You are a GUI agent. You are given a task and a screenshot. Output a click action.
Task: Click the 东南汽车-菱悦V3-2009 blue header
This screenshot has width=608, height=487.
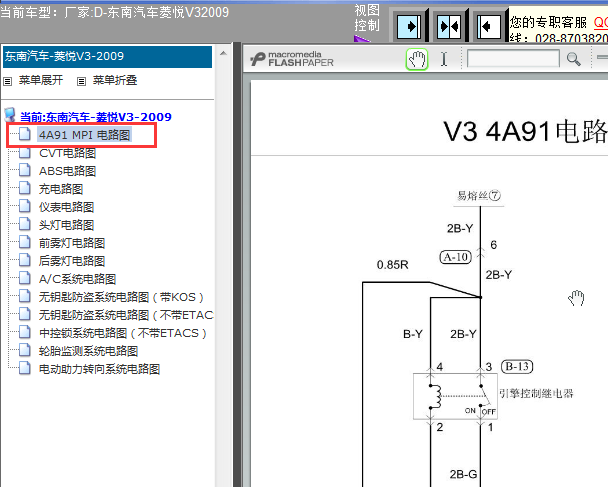coord(107,57)
